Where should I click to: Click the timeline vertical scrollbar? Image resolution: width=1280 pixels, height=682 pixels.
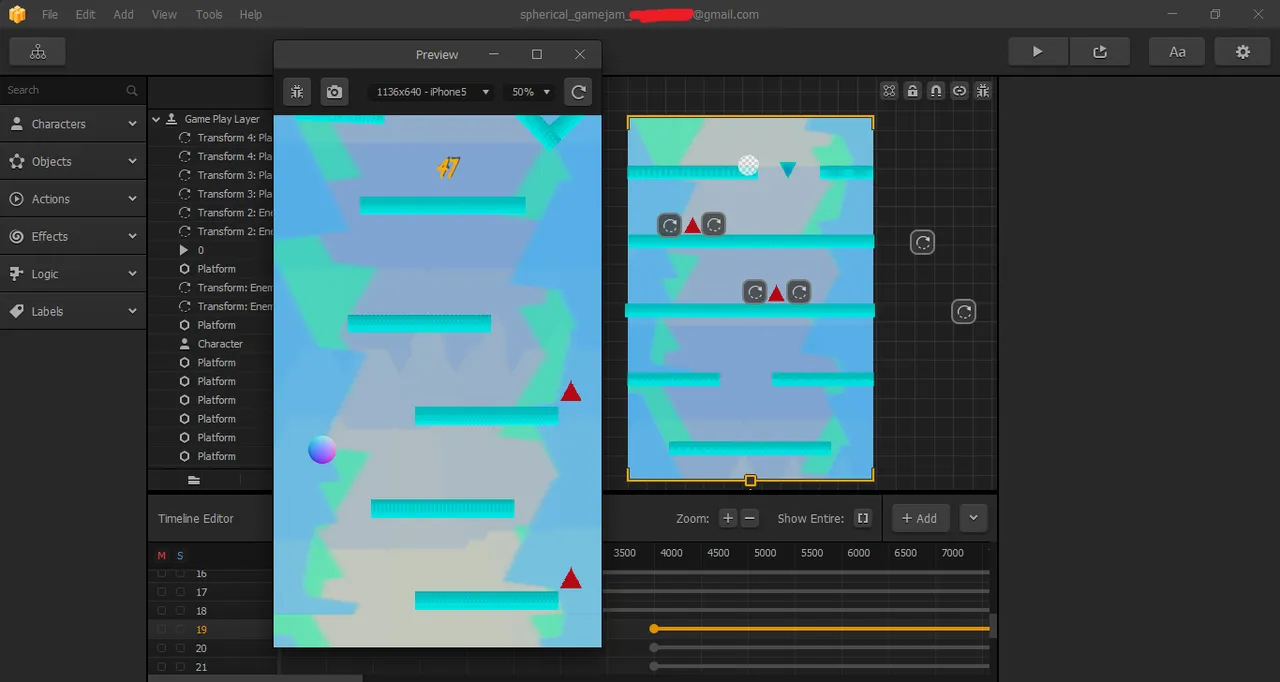993,626
